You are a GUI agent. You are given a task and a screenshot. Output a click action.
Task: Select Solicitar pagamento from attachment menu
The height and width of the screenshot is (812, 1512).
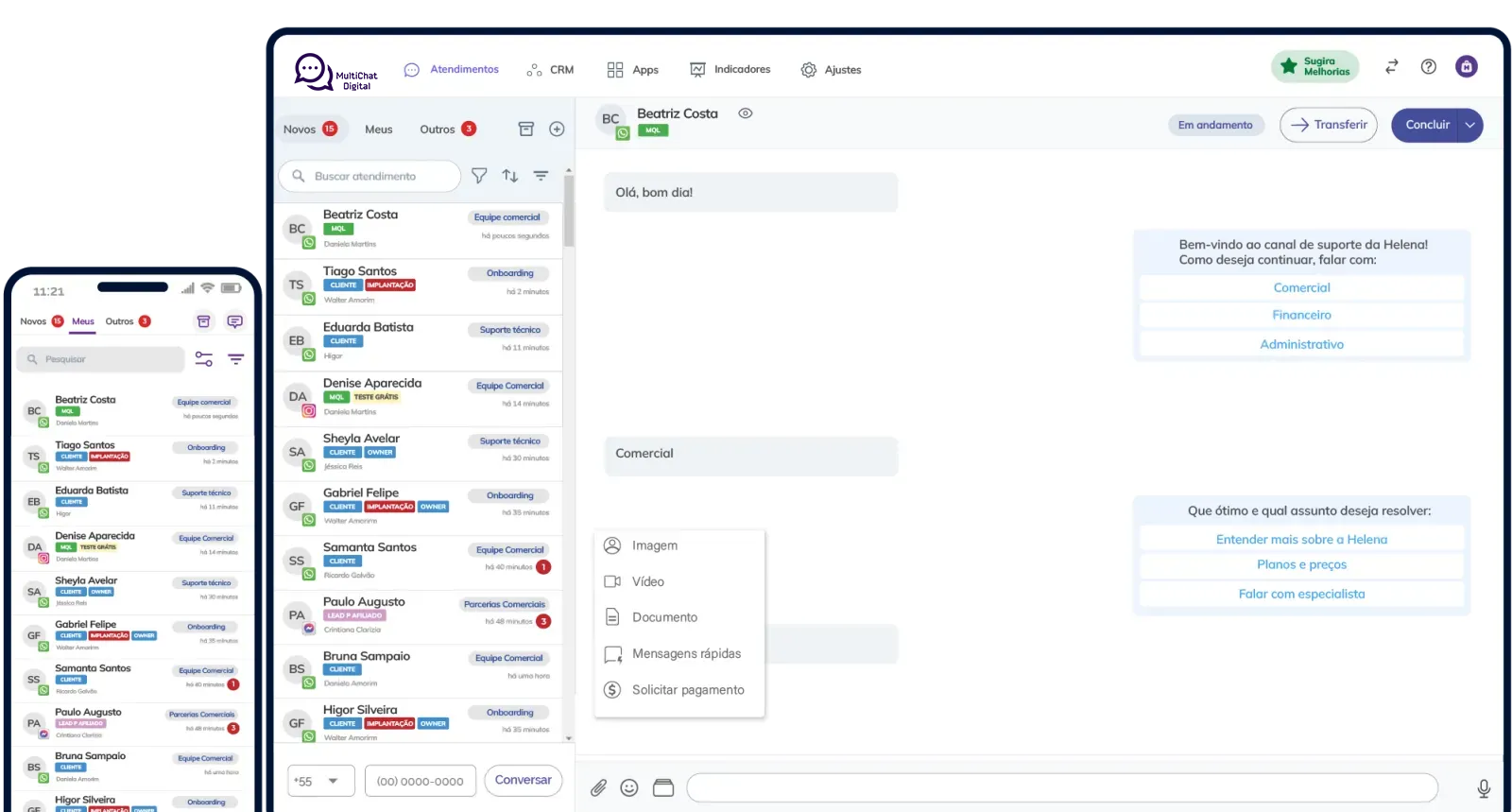click(x=687, y=690)
